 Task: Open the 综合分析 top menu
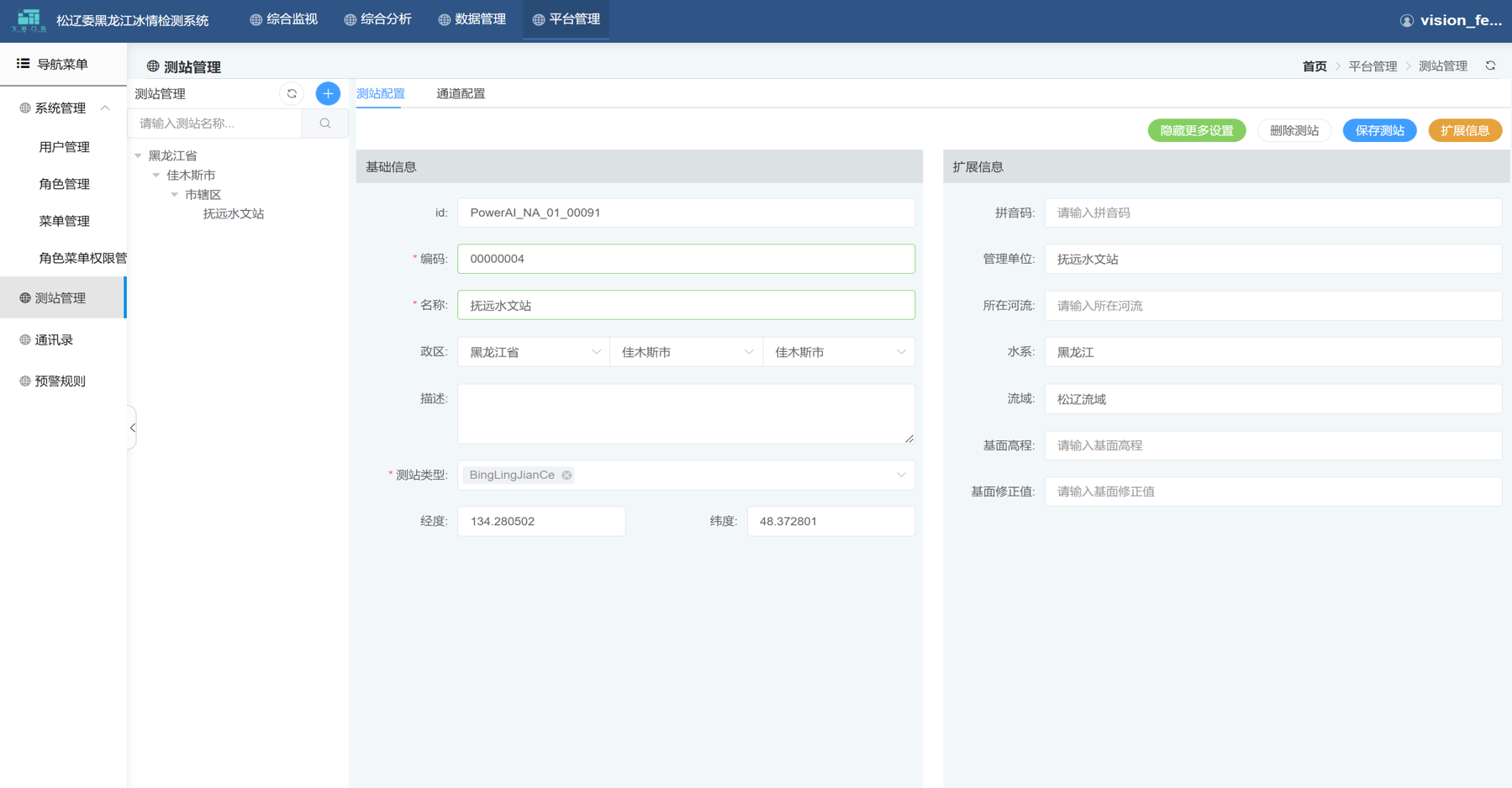378,19
